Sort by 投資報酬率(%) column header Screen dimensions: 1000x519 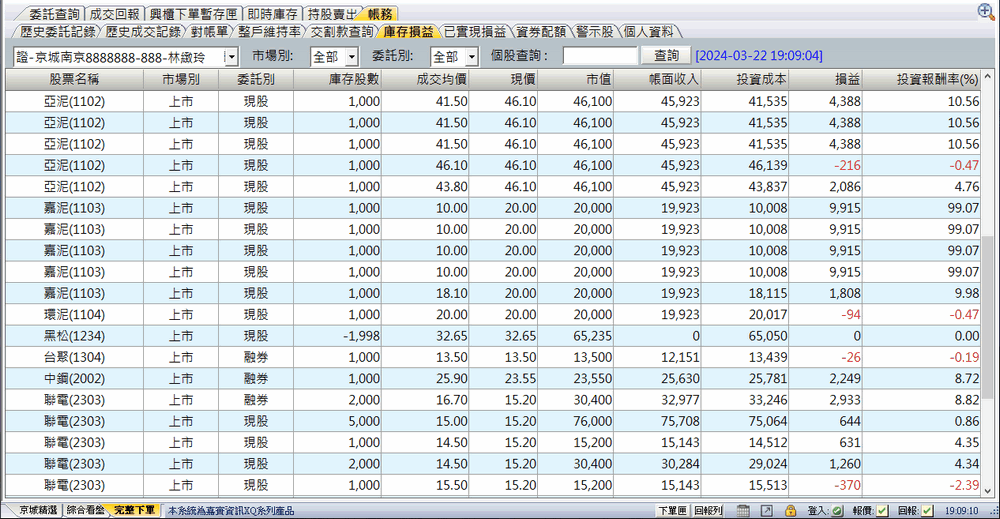click(922, 79)
